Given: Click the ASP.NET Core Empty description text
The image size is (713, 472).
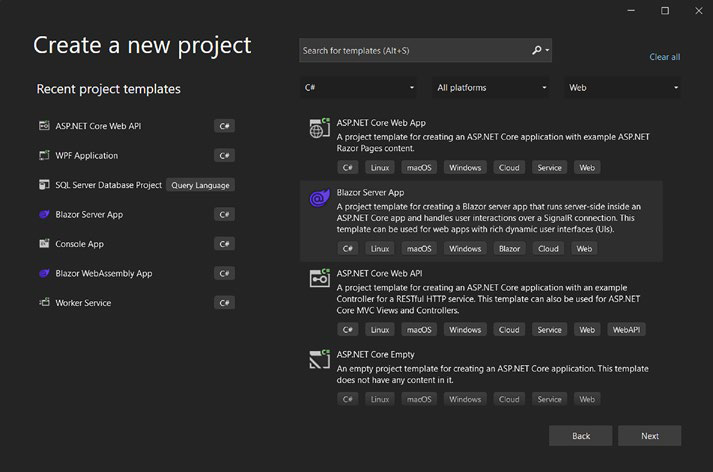Looking at the screenshot, I should [x=492, y=374].
